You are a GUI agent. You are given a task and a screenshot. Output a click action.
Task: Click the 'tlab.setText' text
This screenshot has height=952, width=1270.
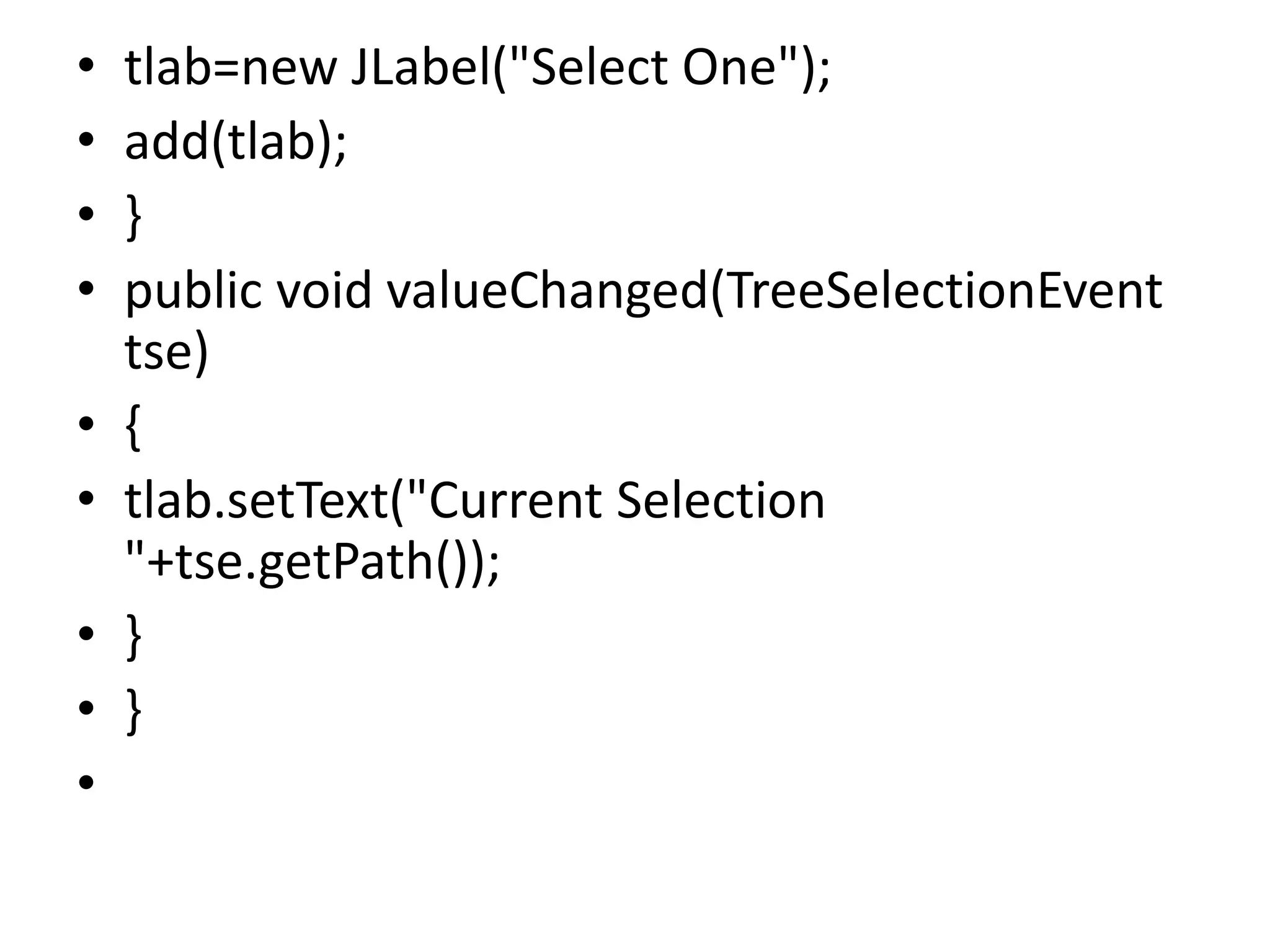pyautogui.click(x=257, y=500)
